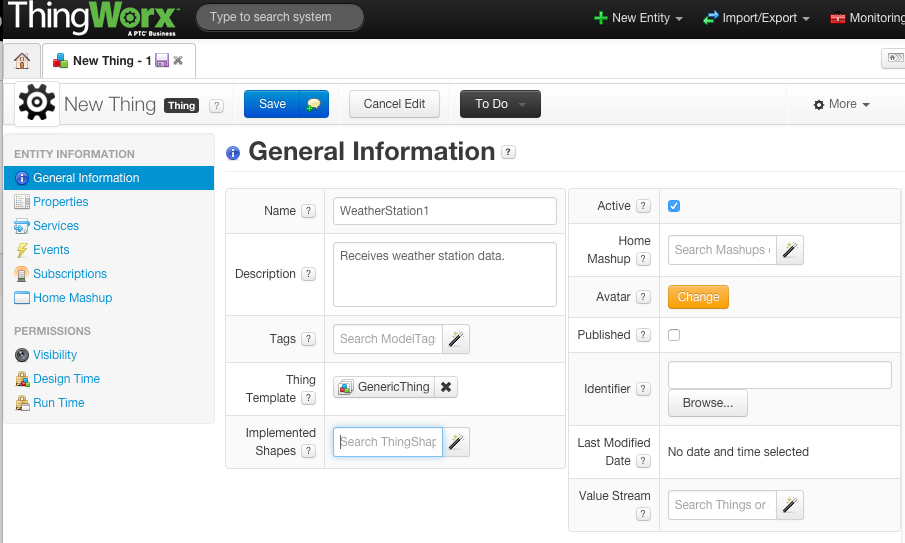
Task: Click the comment icon on Save button
Action: [313, 104]
